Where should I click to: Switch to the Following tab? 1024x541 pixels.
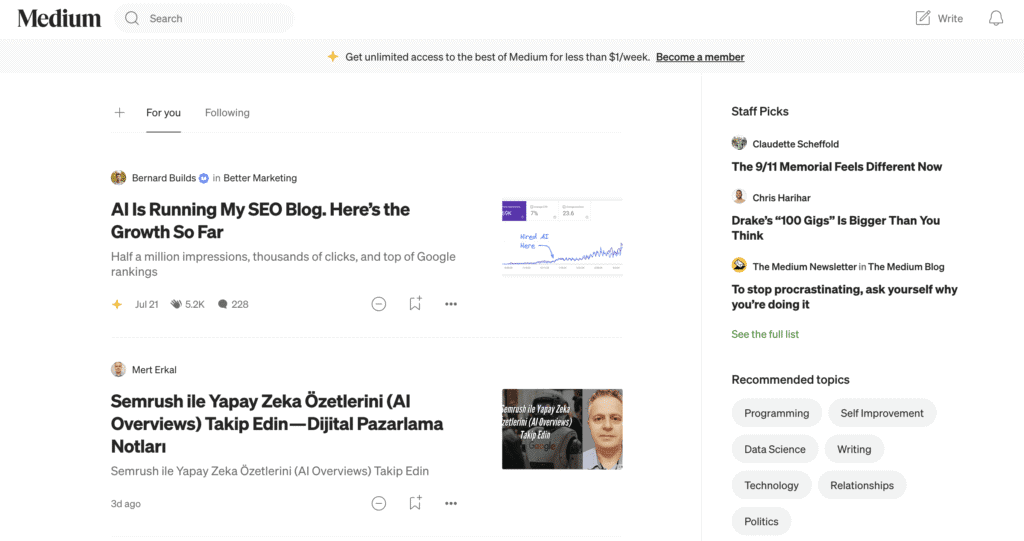pos(227,112)
